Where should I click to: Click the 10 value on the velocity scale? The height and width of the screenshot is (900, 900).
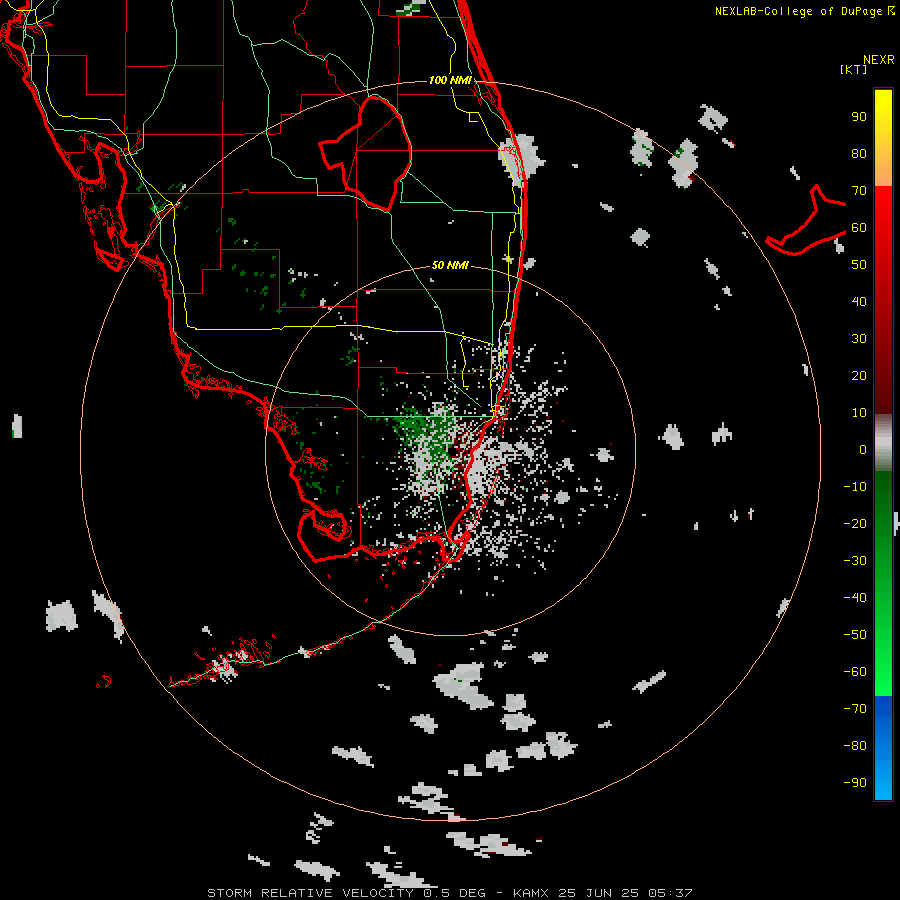point(859,413)
